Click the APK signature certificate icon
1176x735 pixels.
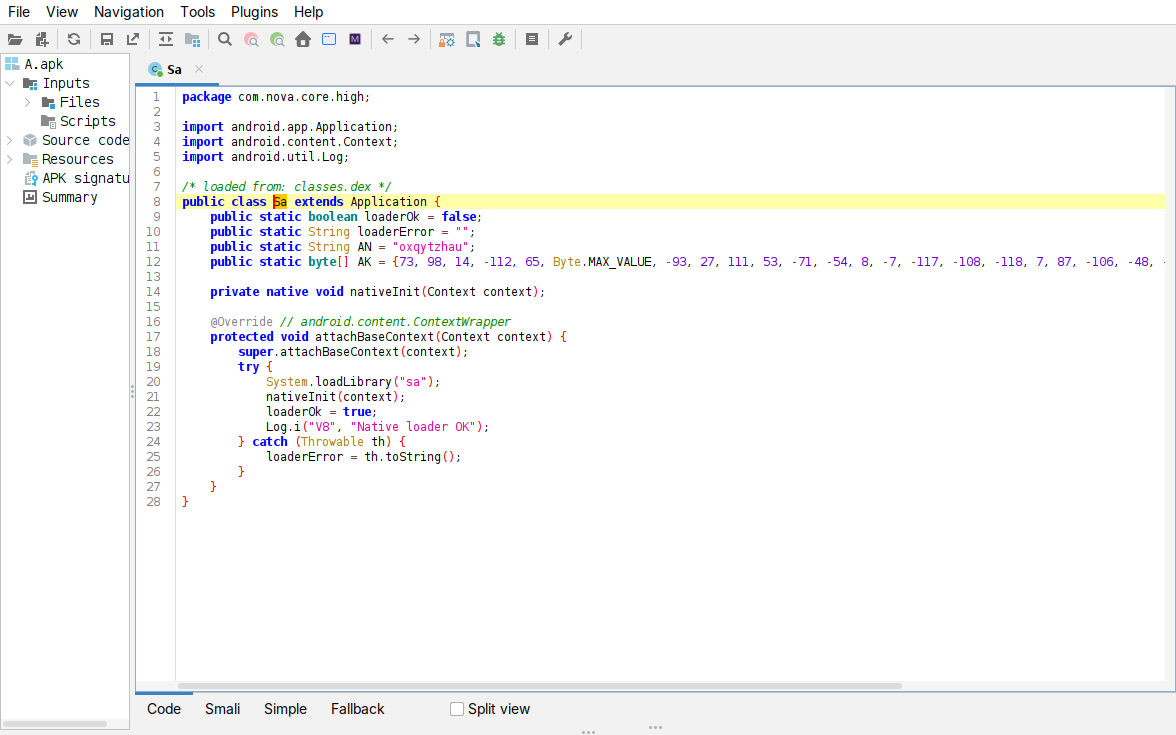31,178
